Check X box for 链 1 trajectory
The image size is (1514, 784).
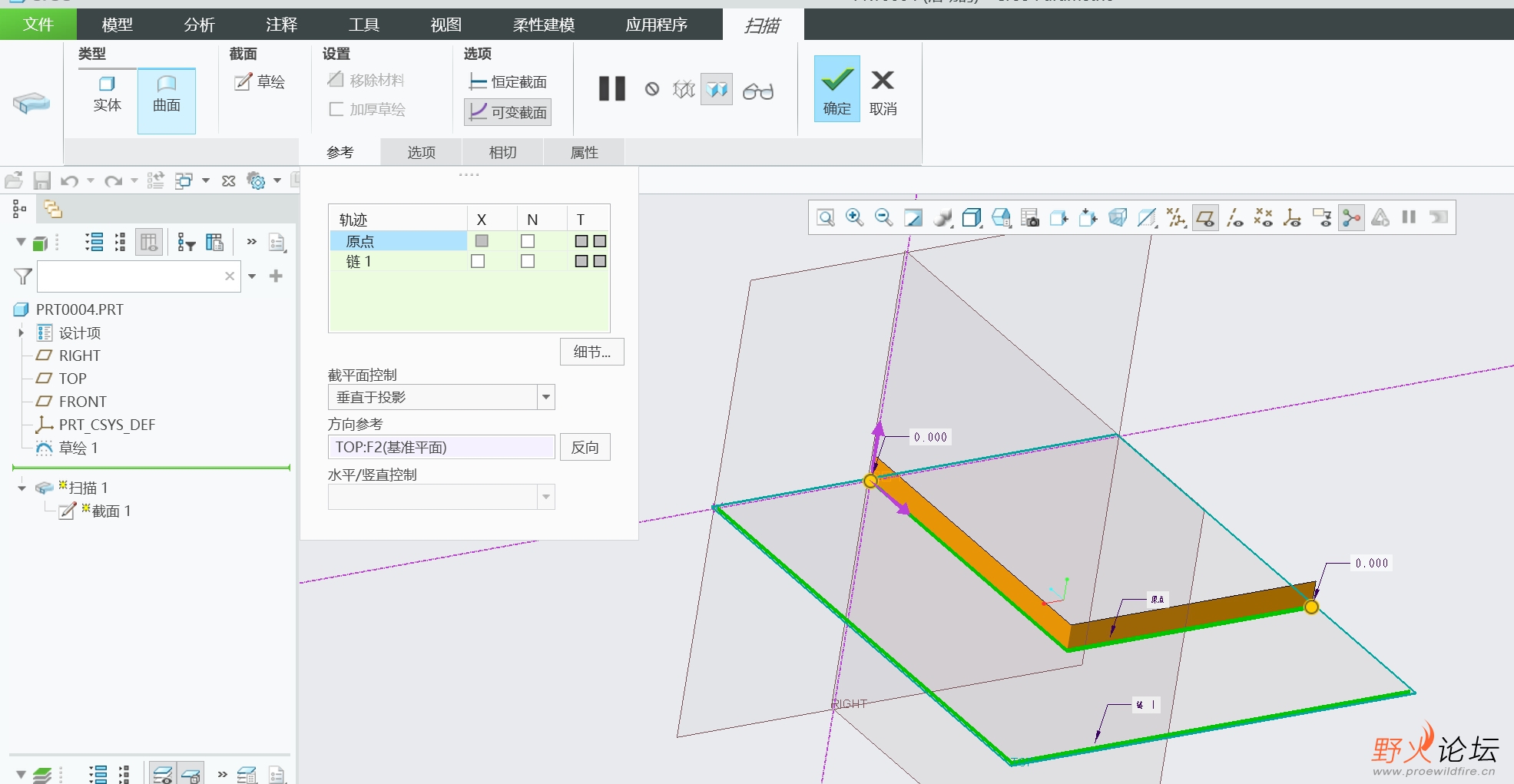click(478, 261)
